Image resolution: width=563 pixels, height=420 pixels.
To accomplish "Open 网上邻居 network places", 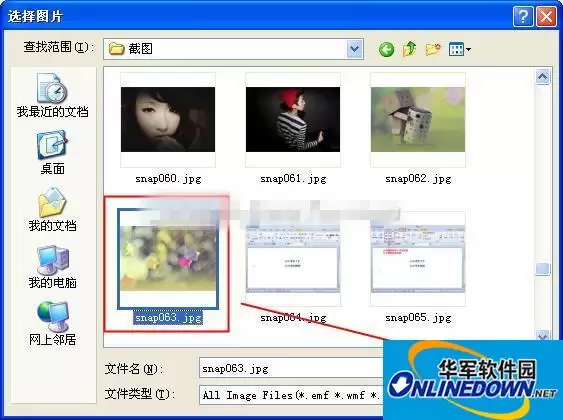I will point(52,323).
